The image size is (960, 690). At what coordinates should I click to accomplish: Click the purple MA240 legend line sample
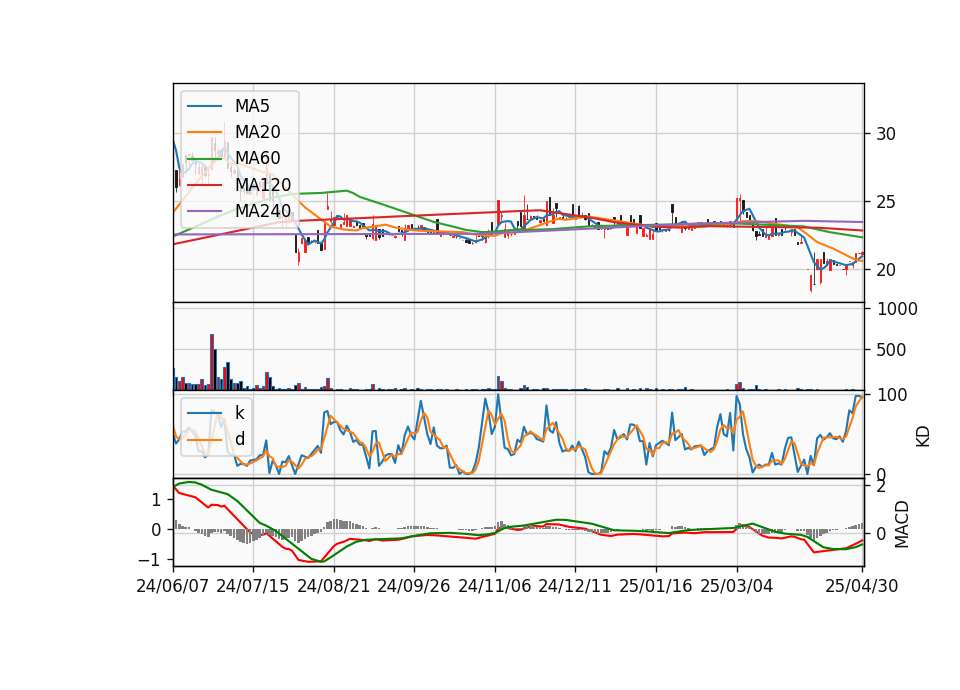pos(204,211)
